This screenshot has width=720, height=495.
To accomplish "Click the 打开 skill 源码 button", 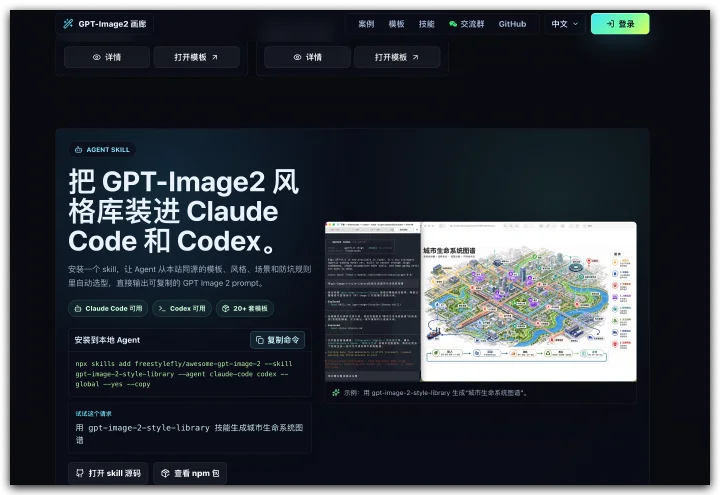I will click(x=108, y=473).
